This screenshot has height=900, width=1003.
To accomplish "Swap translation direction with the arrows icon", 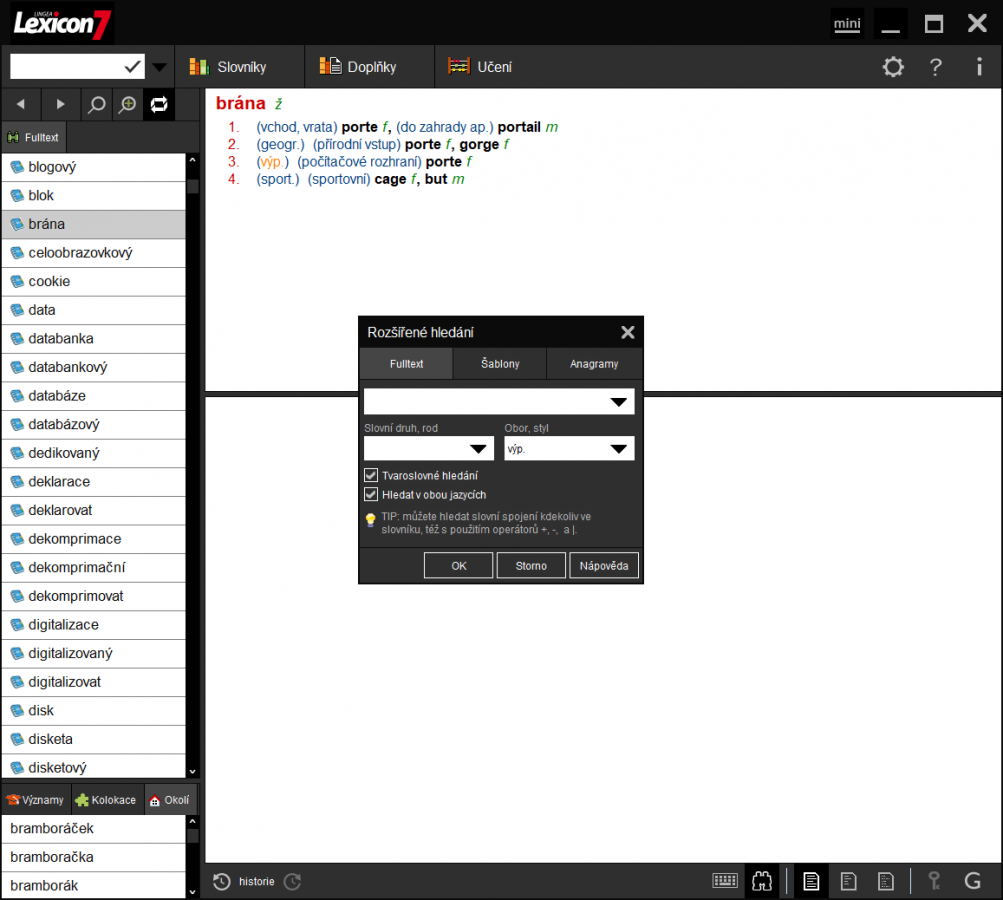I will (158, 104).
